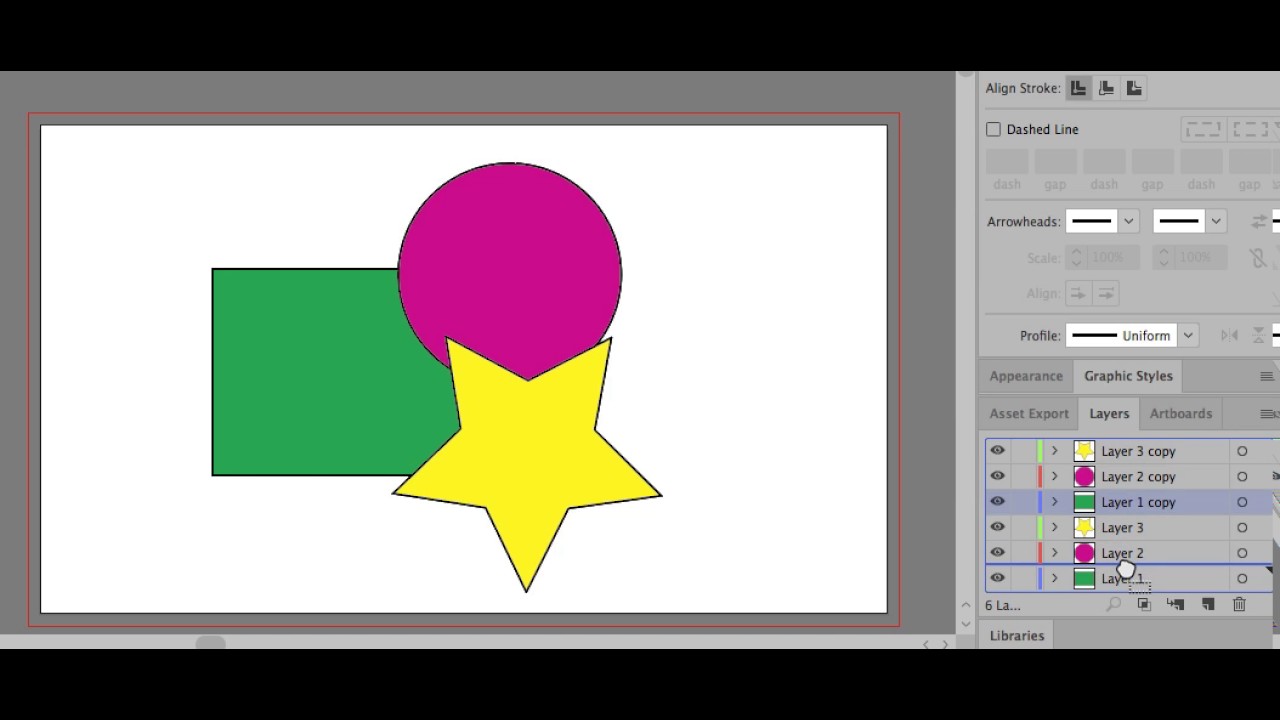Click target circle for Layer 2 copy

click(x=1242, y=477)
